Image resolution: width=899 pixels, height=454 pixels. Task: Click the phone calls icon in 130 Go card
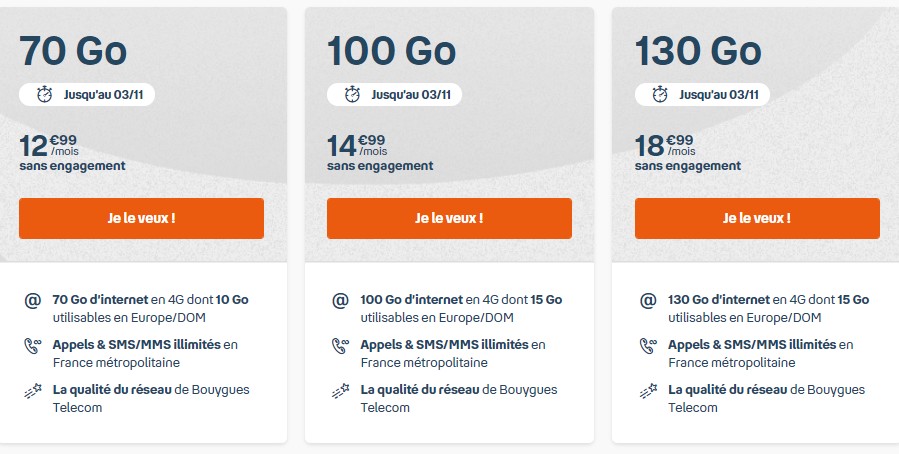[x=648, y=346]
